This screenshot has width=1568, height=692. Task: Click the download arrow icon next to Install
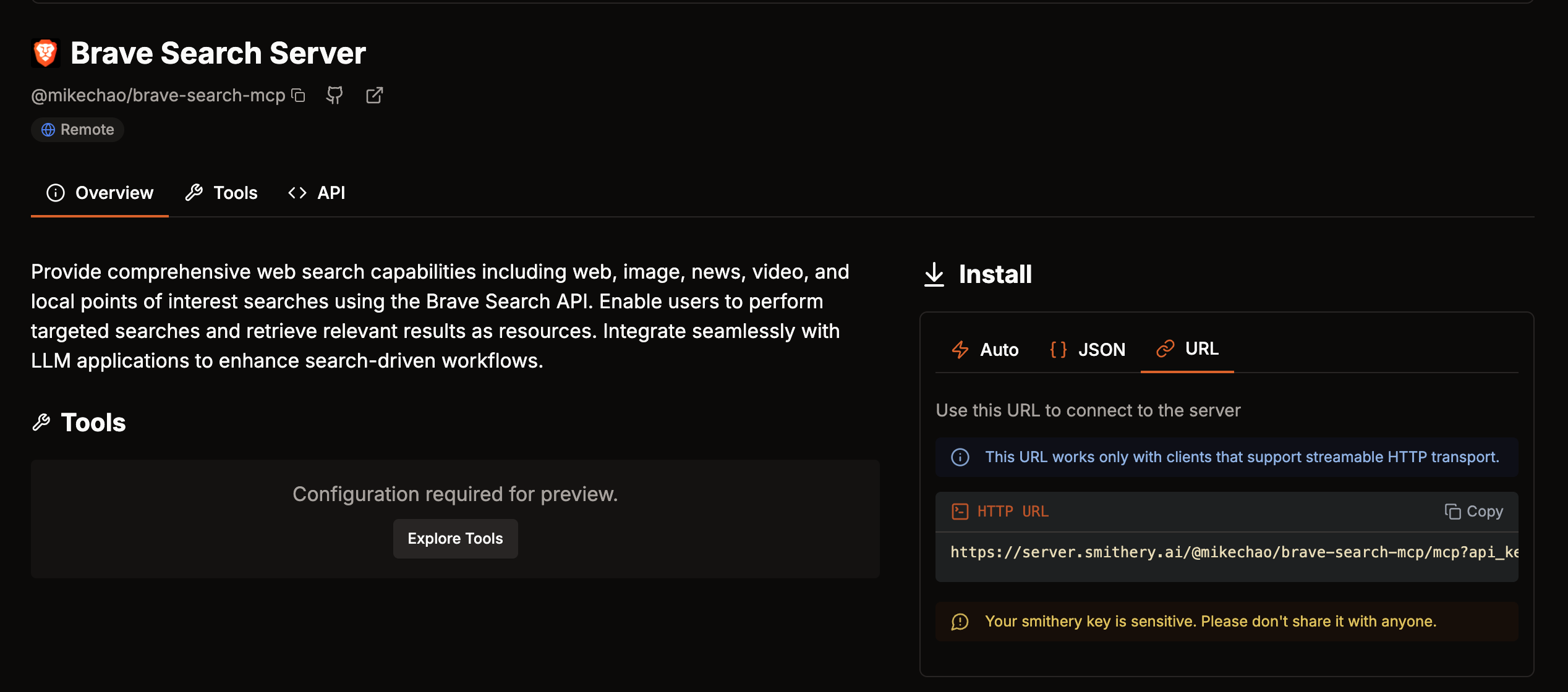(x=934, y=274)
